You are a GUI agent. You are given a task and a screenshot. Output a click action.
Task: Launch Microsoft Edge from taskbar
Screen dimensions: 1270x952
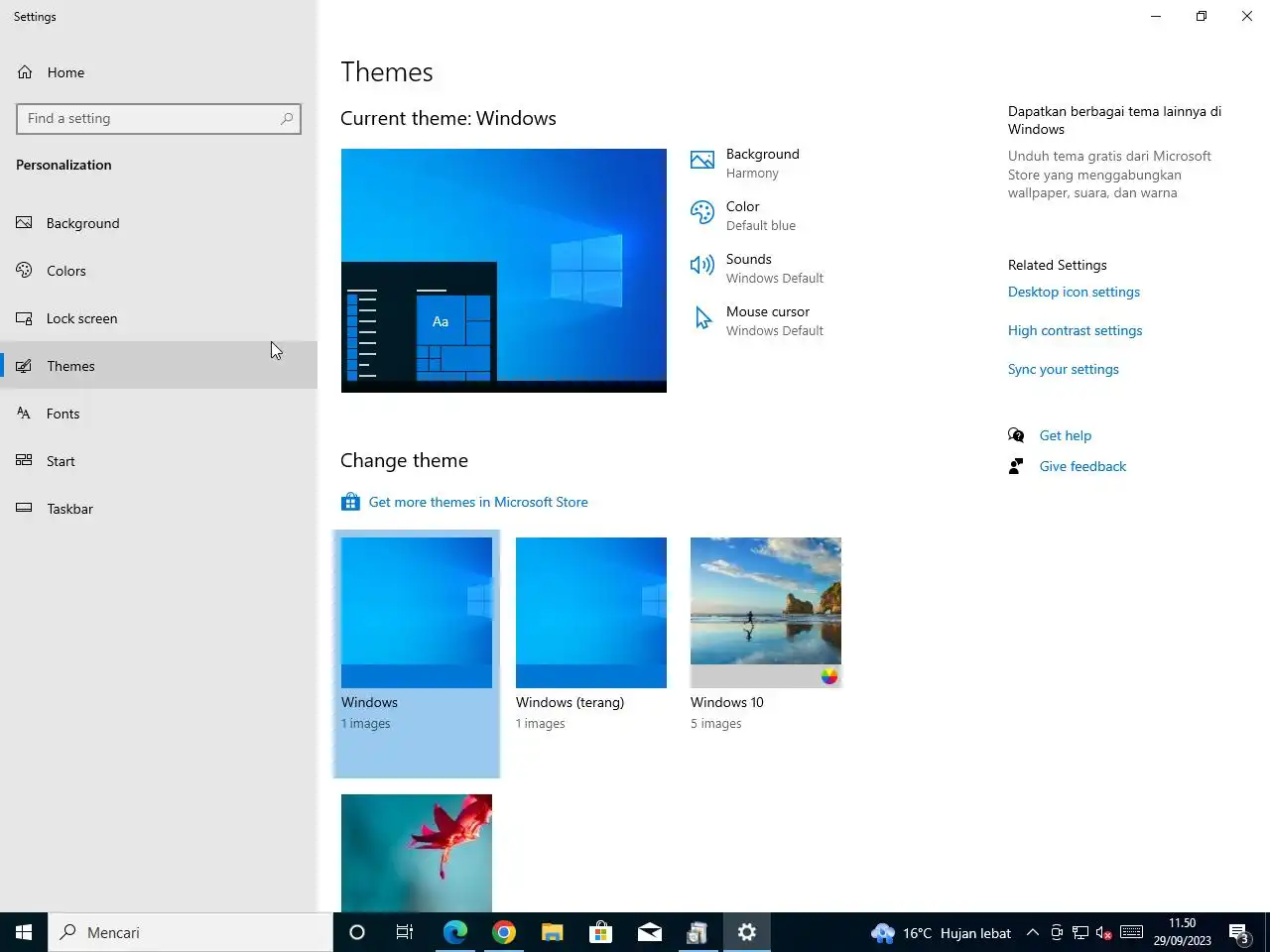pos(454,932)
